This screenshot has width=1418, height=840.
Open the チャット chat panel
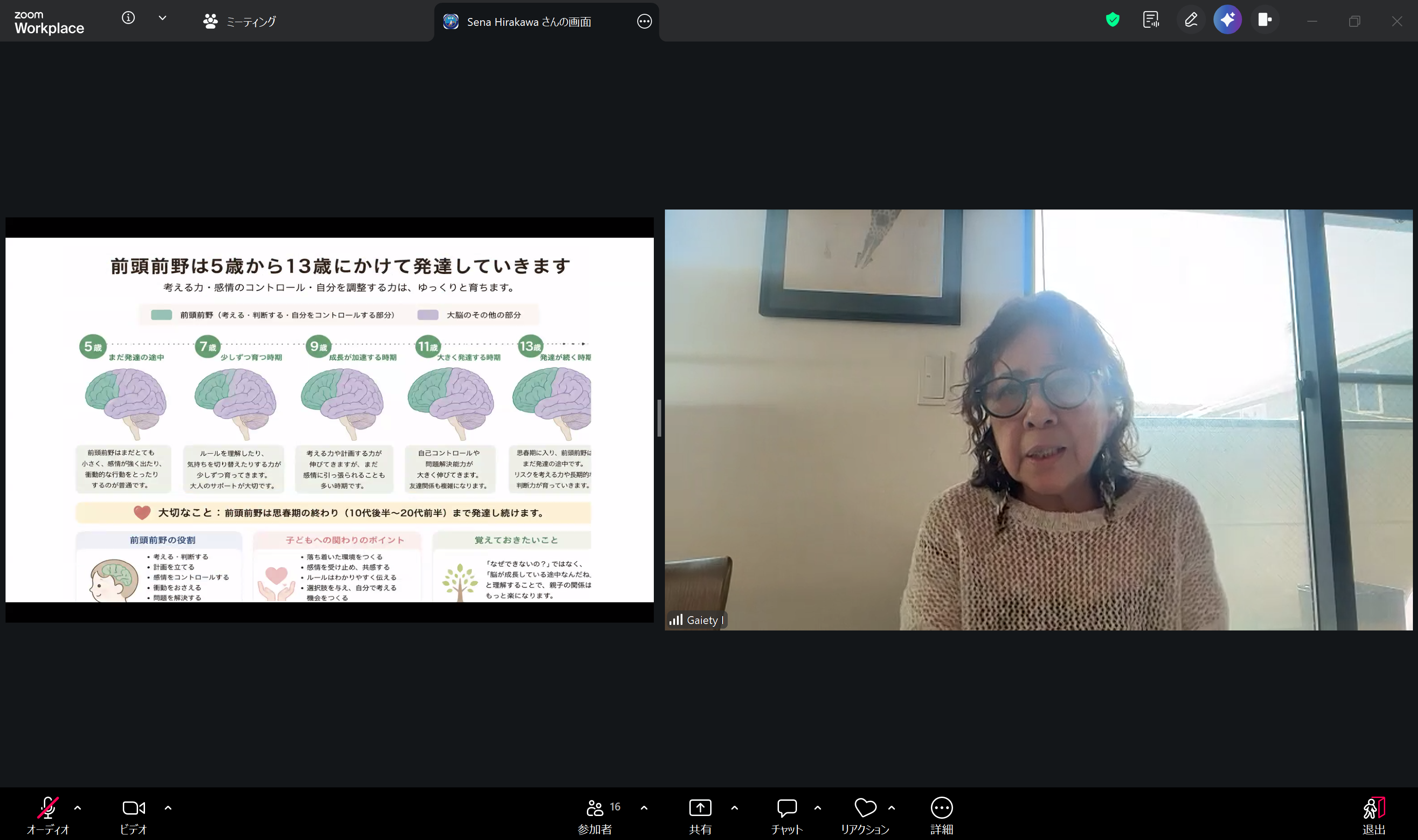(787, 815)
